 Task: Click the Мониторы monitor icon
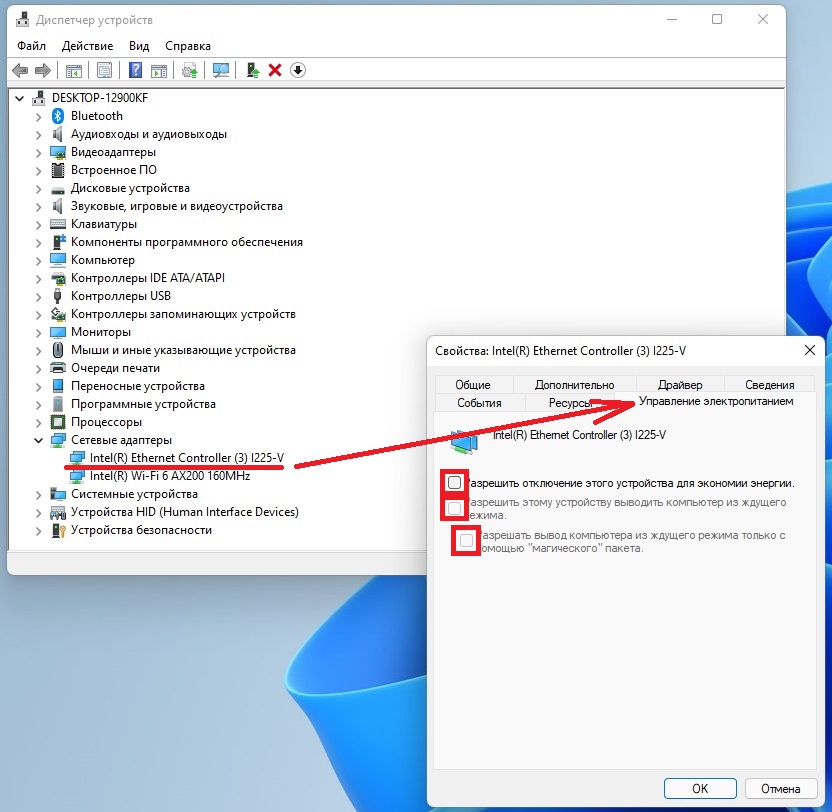(58, 332)
